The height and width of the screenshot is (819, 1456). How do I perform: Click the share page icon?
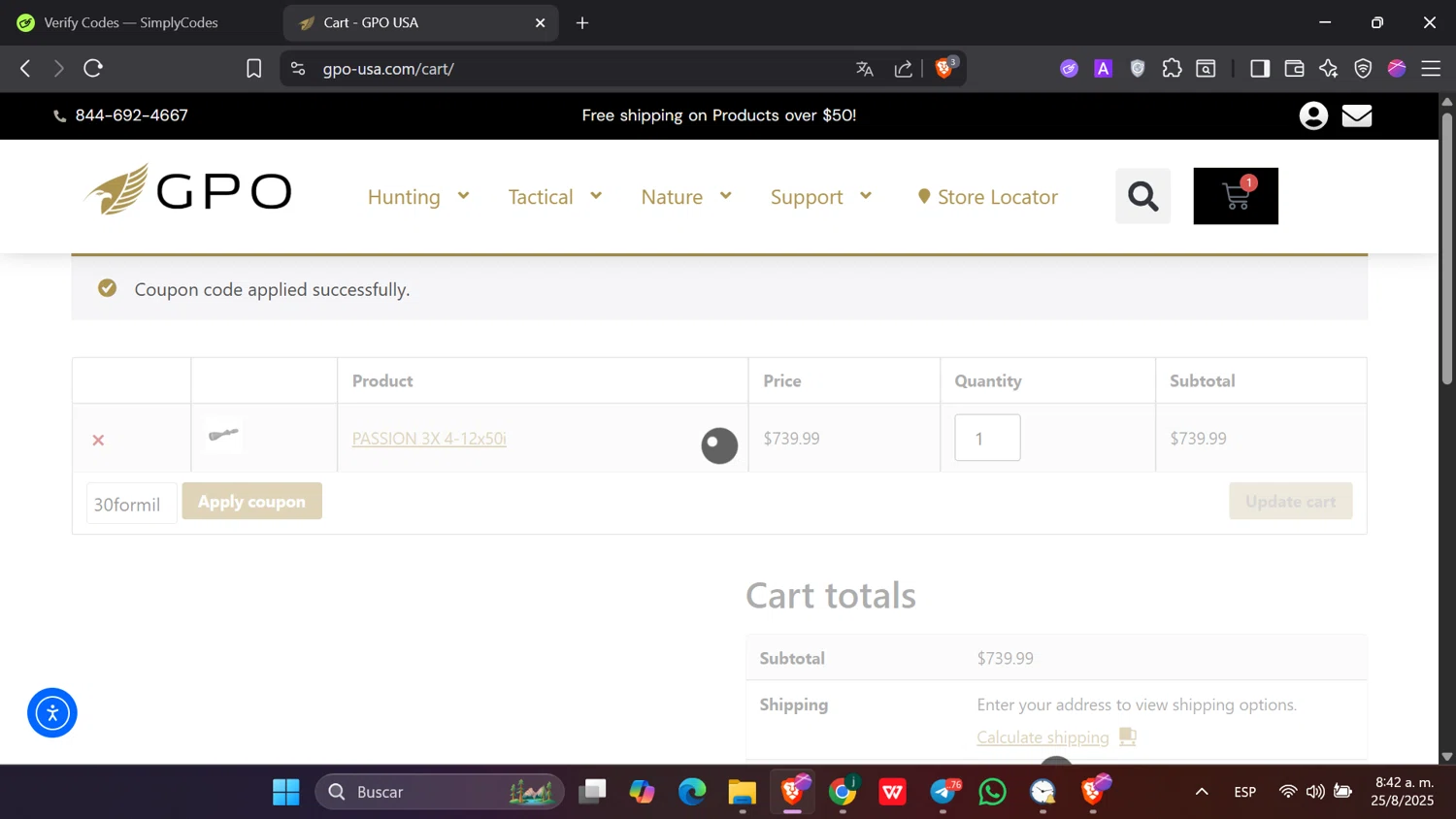tap(904, 68)
